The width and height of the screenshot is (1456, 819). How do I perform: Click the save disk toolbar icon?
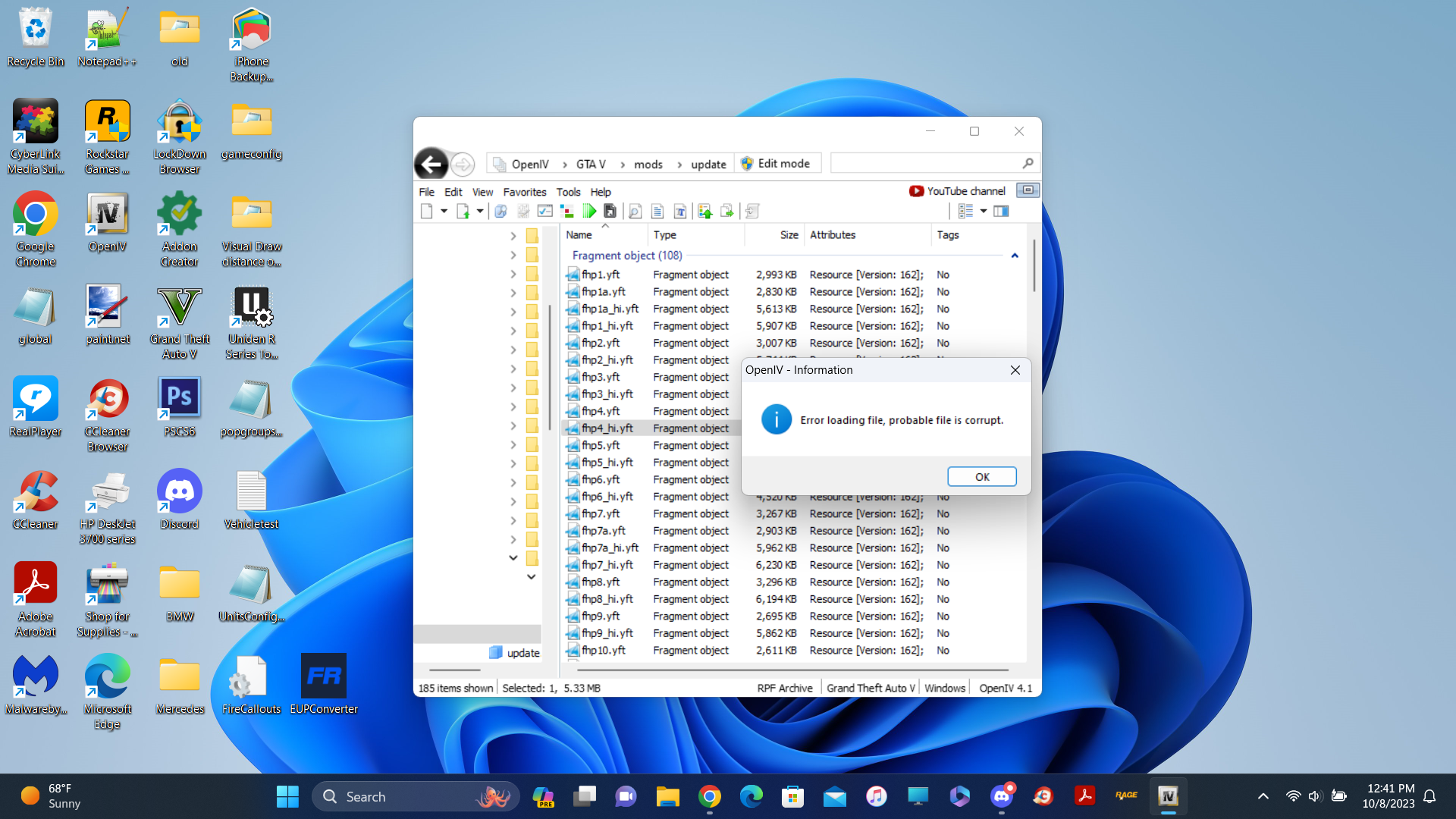[x=610, y=212]
